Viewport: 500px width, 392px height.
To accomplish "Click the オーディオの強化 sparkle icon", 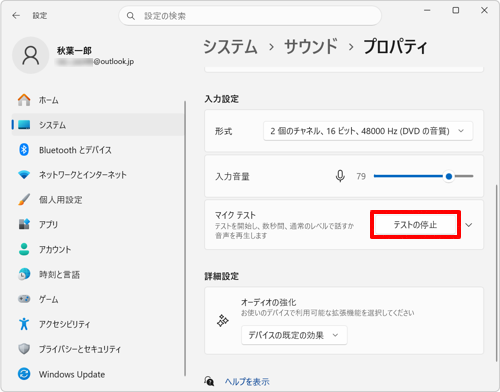I will (223, 321).
